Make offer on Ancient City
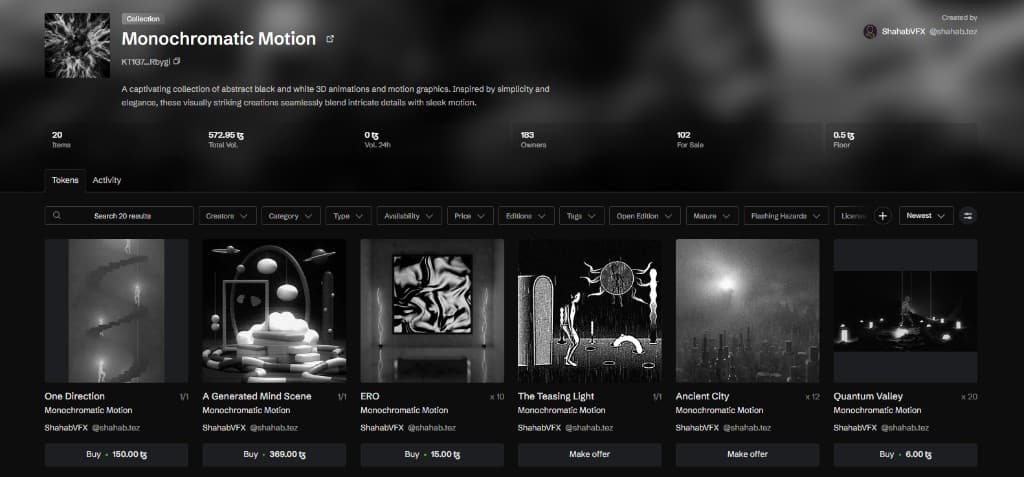Viewport: 1024px width, 477px height. 748,455
